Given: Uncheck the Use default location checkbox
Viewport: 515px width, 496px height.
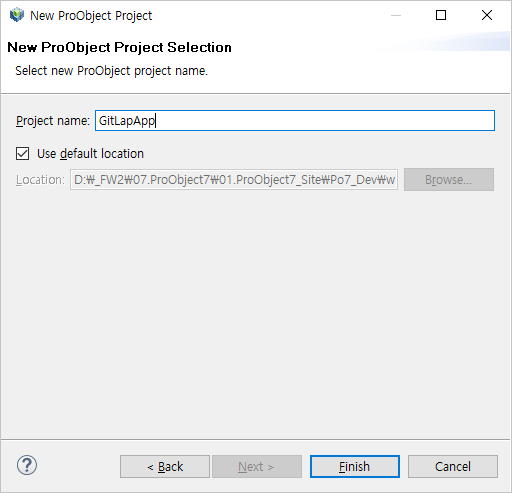Looking at the screenshot, I should (x=22, y=154).
